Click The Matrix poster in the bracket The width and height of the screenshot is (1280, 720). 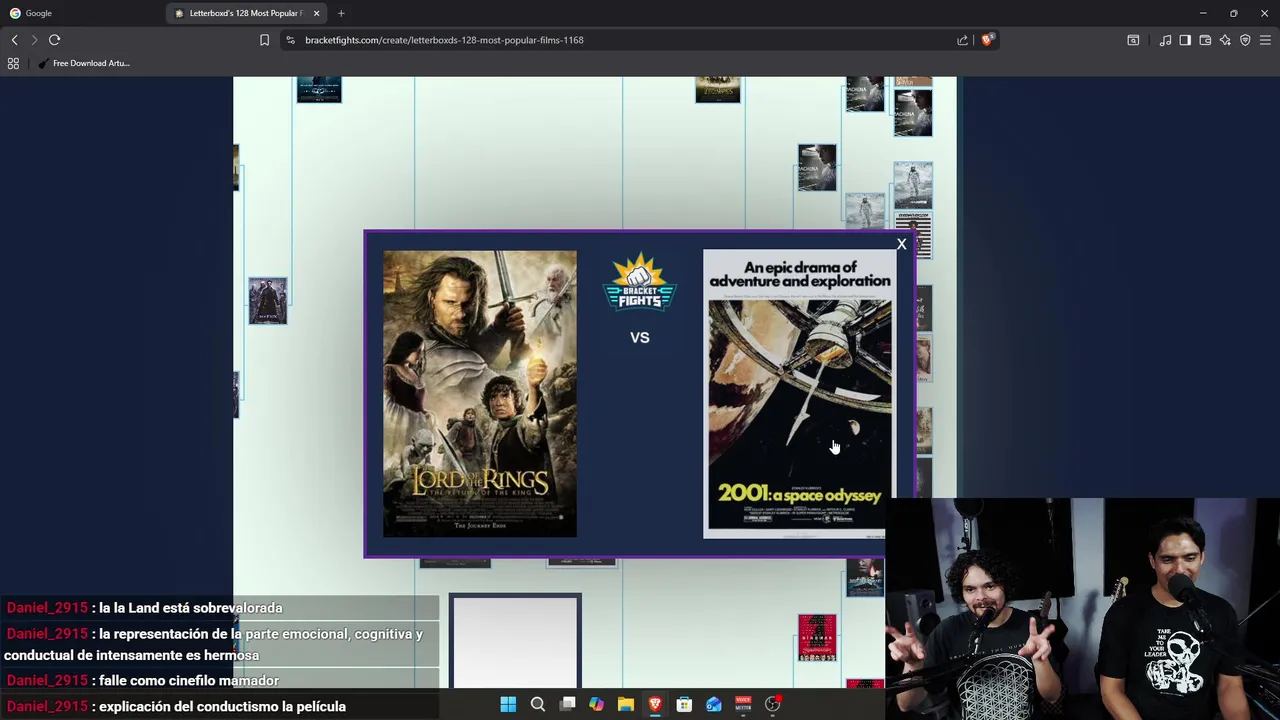coord(268,301)
